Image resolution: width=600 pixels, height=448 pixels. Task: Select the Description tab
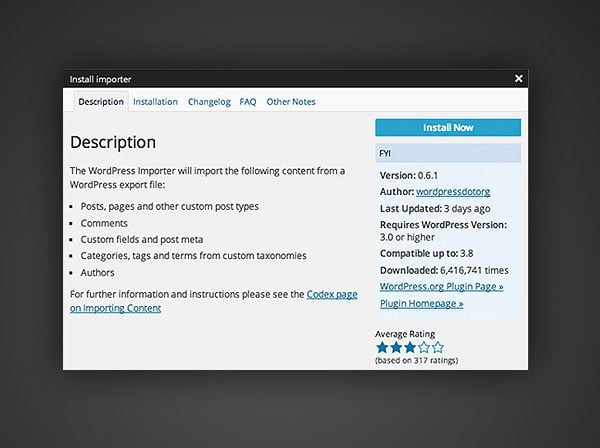pos(101,102)
